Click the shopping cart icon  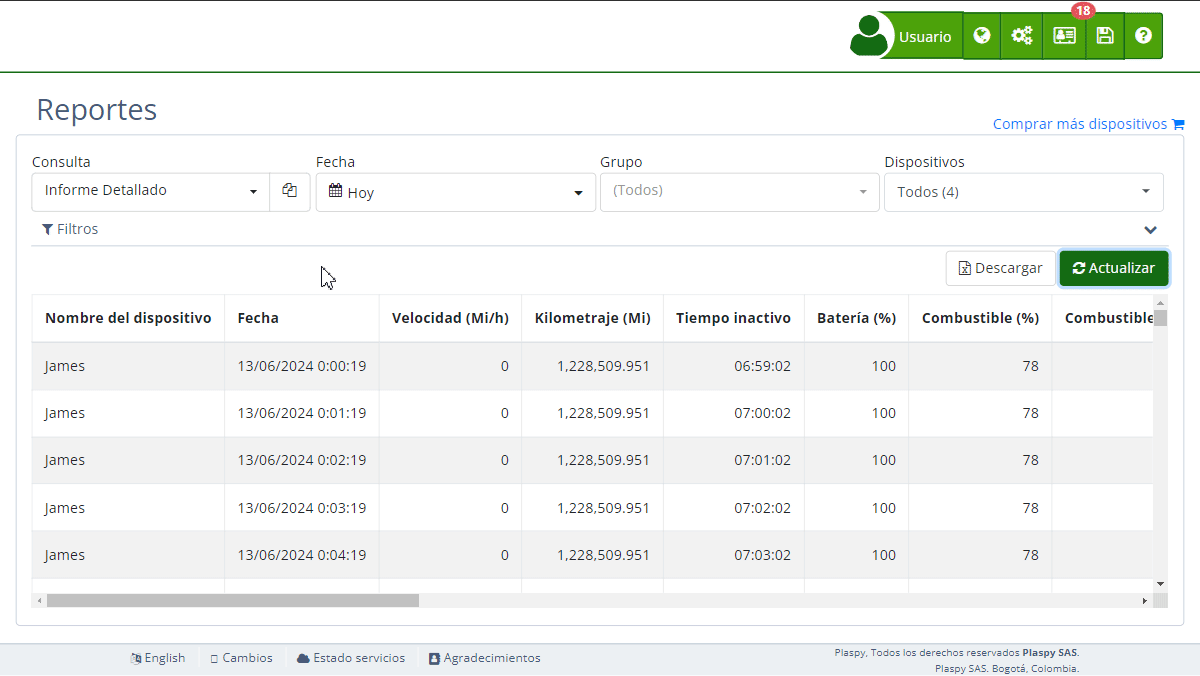point(1178,125)
